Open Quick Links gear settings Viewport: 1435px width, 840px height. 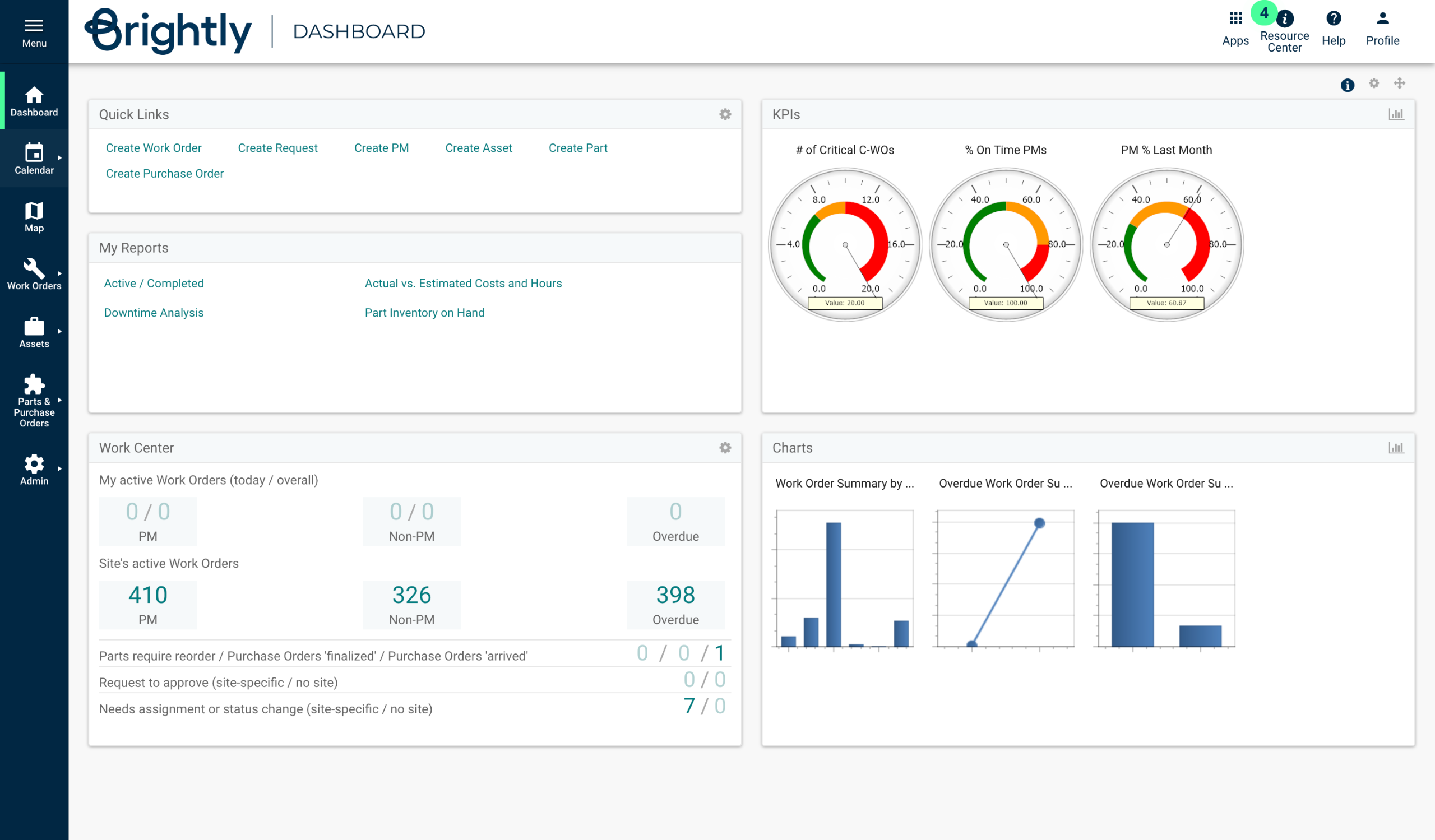click(724, 114)
